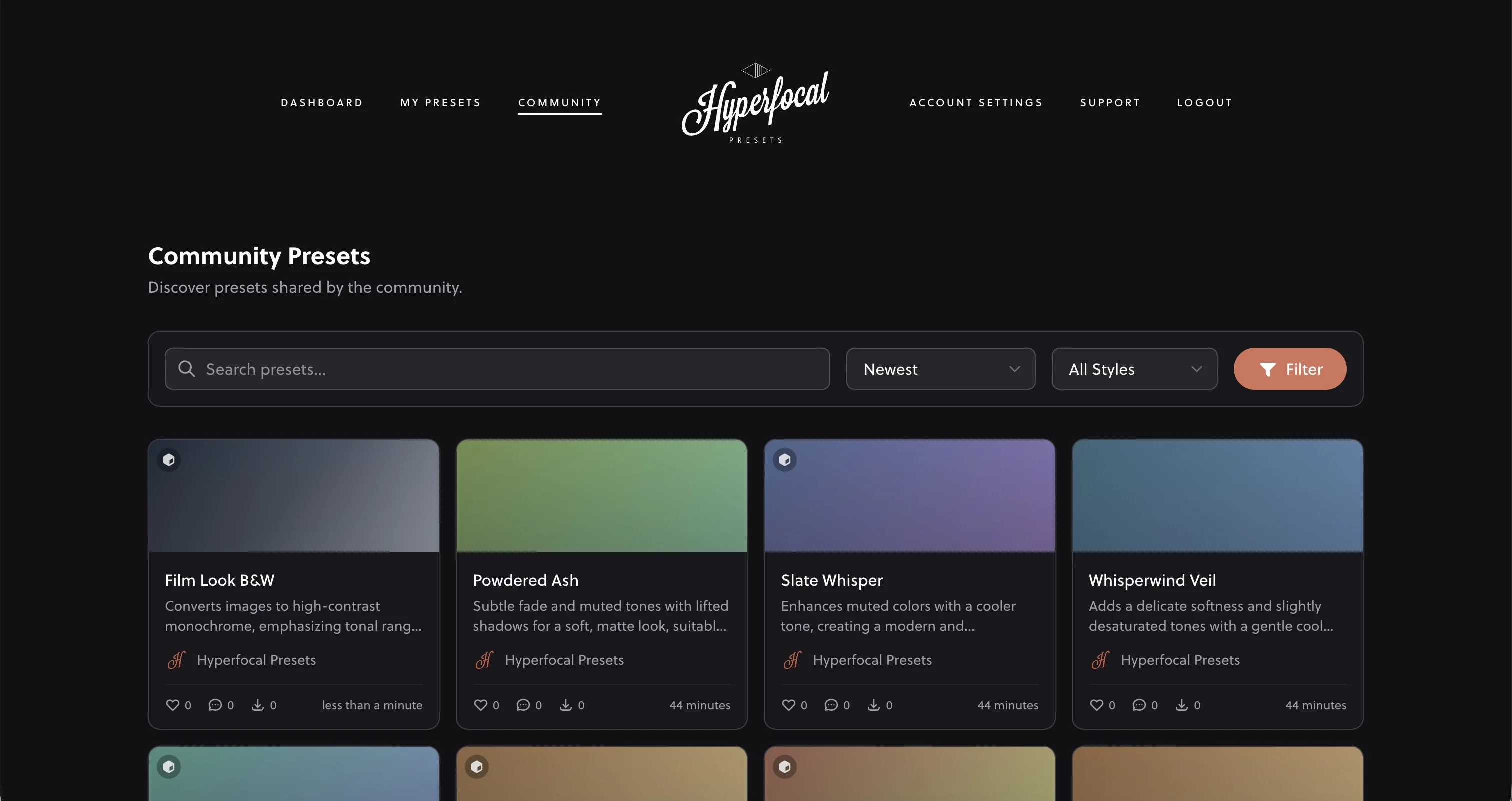Click the funnel icon inside the Filter button
The width and height of the screenshot is (1512, 801).
click(x=1268, y=368)
